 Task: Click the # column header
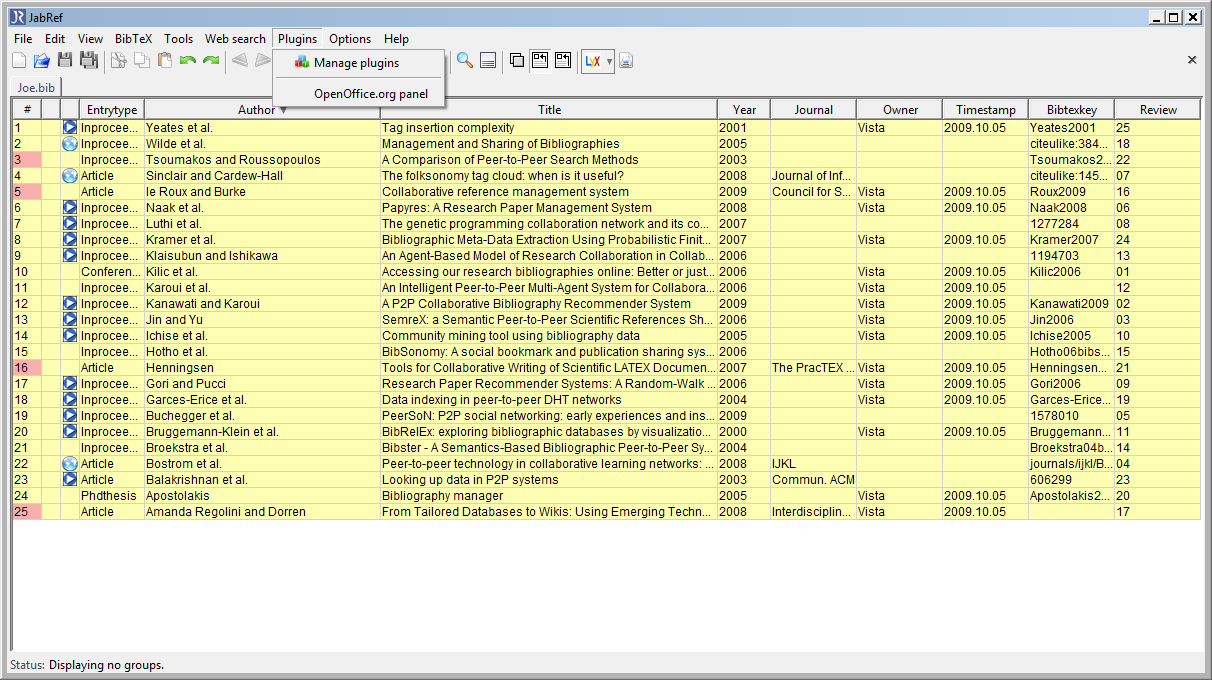[27, 110]
